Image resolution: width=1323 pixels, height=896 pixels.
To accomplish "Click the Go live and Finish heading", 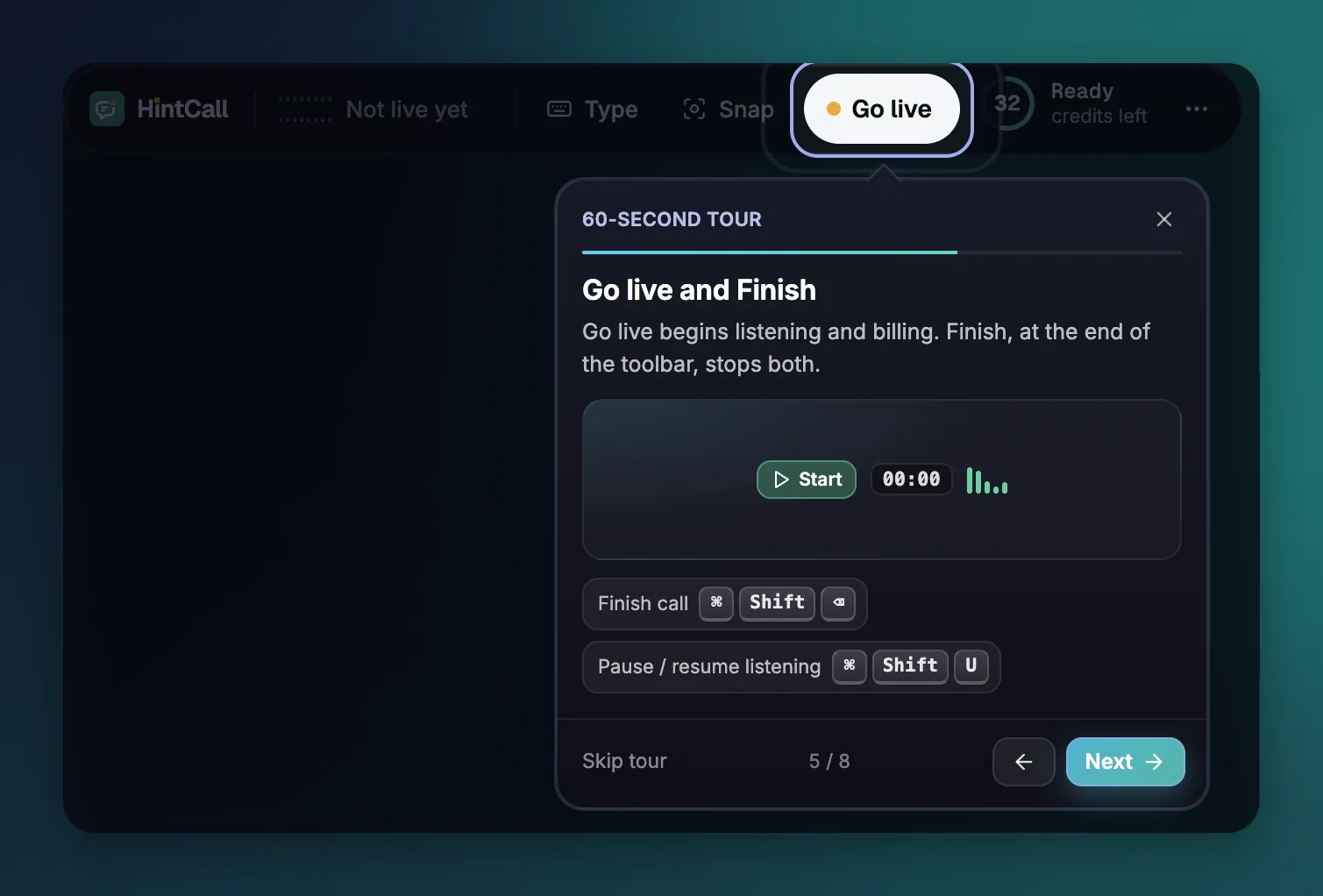I will 700,289.
